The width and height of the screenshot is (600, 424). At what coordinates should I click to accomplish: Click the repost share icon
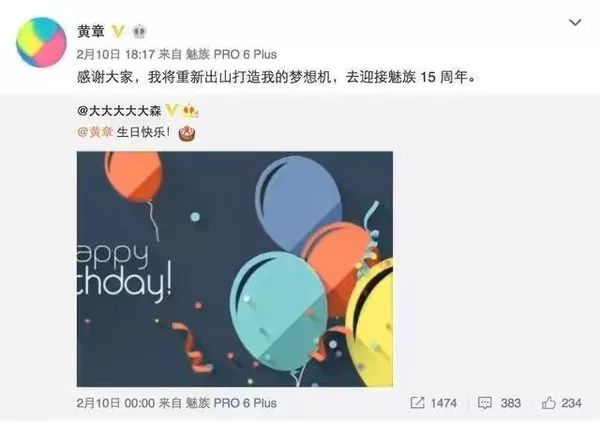pos(417,403)
